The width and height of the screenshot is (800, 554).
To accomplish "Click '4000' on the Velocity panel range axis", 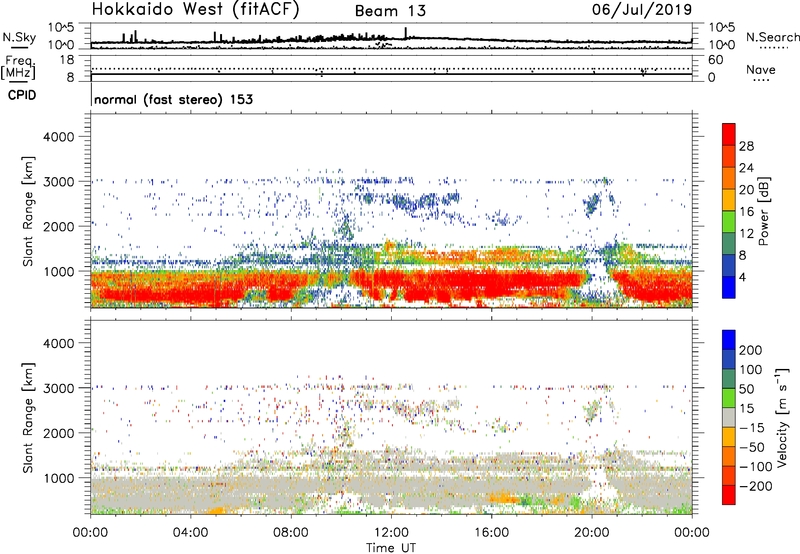I will (59, 343).
